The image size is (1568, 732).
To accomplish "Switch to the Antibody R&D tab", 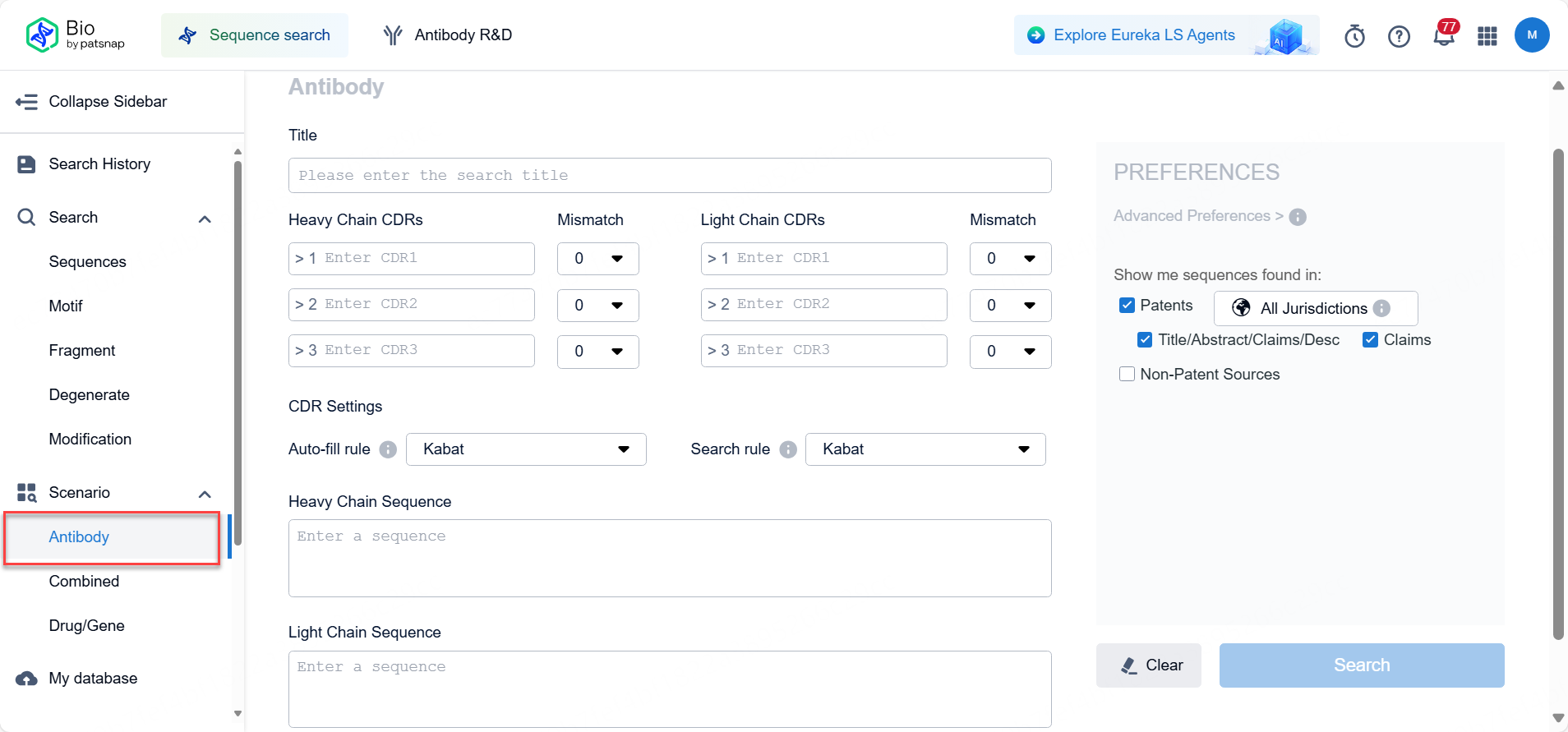I will pos(448,35).
